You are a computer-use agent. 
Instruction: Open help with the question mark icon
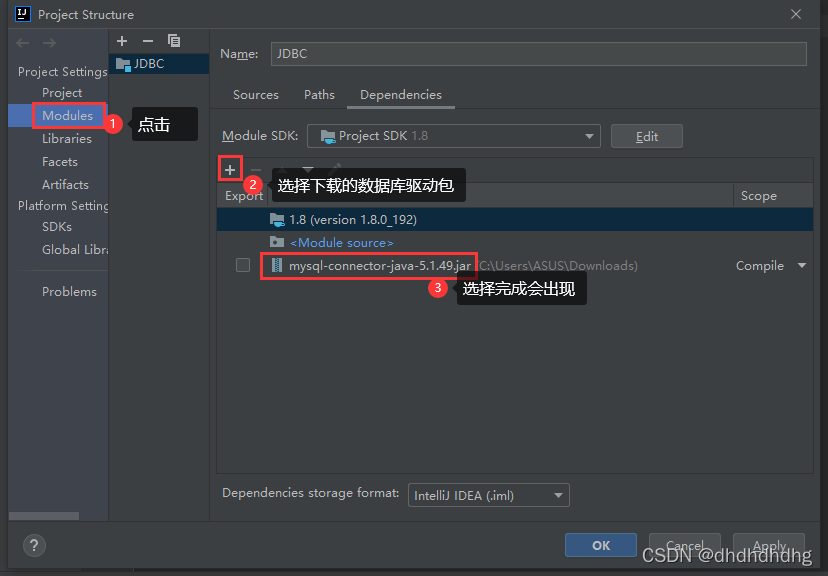[34, 545]
